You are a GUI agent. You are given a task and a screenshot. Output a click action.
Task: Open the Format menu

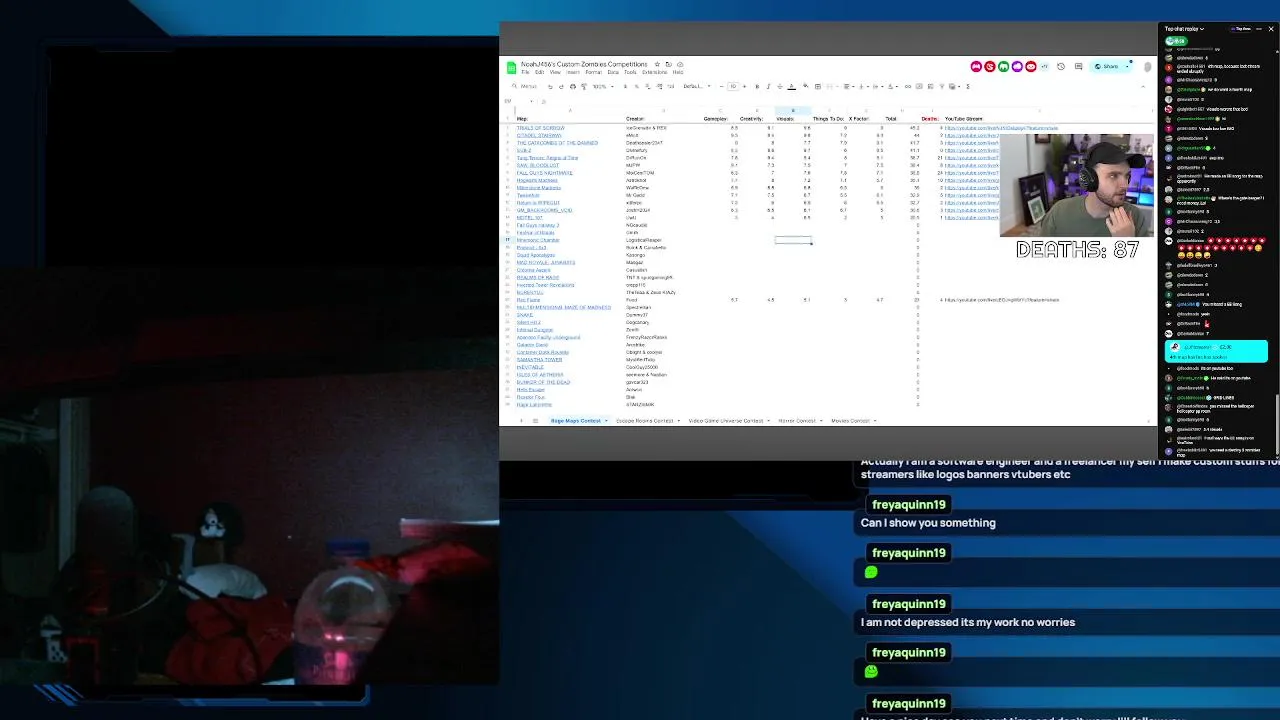tap(594, 72)
